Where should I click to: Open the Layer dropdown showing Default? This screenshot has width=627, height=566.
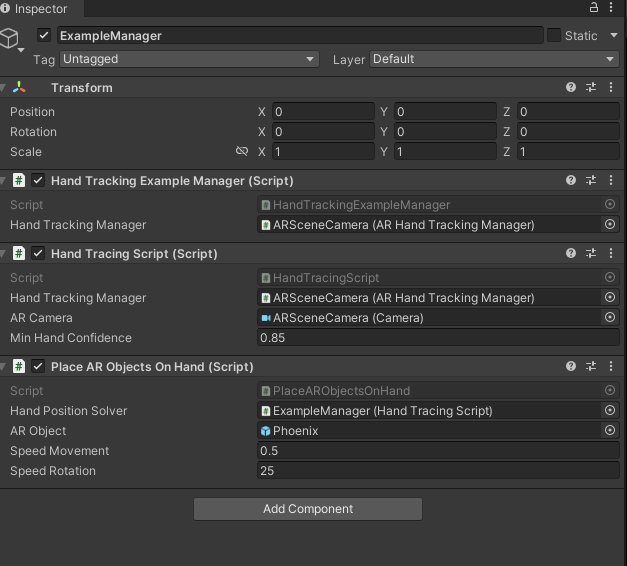[494, 59]
